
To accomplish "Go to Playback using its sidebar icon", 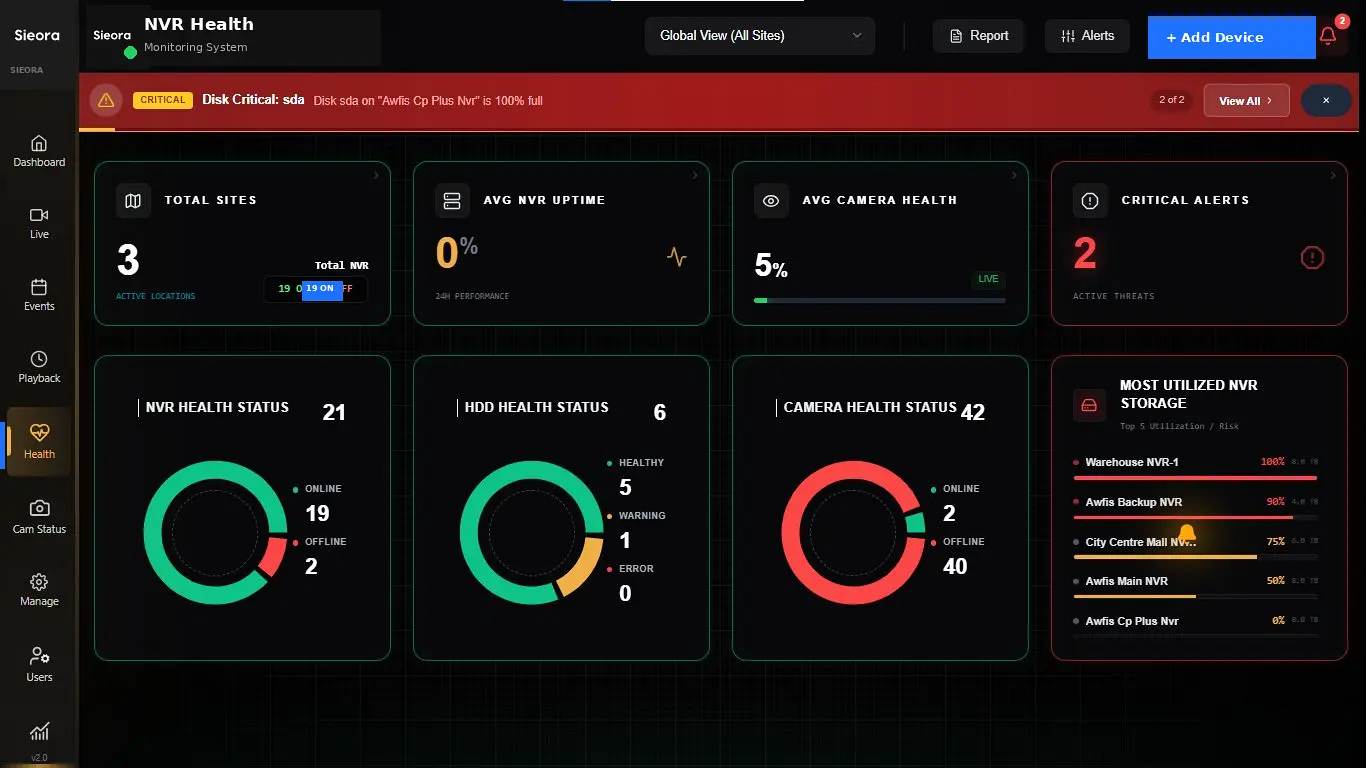I will coord(39,367).
